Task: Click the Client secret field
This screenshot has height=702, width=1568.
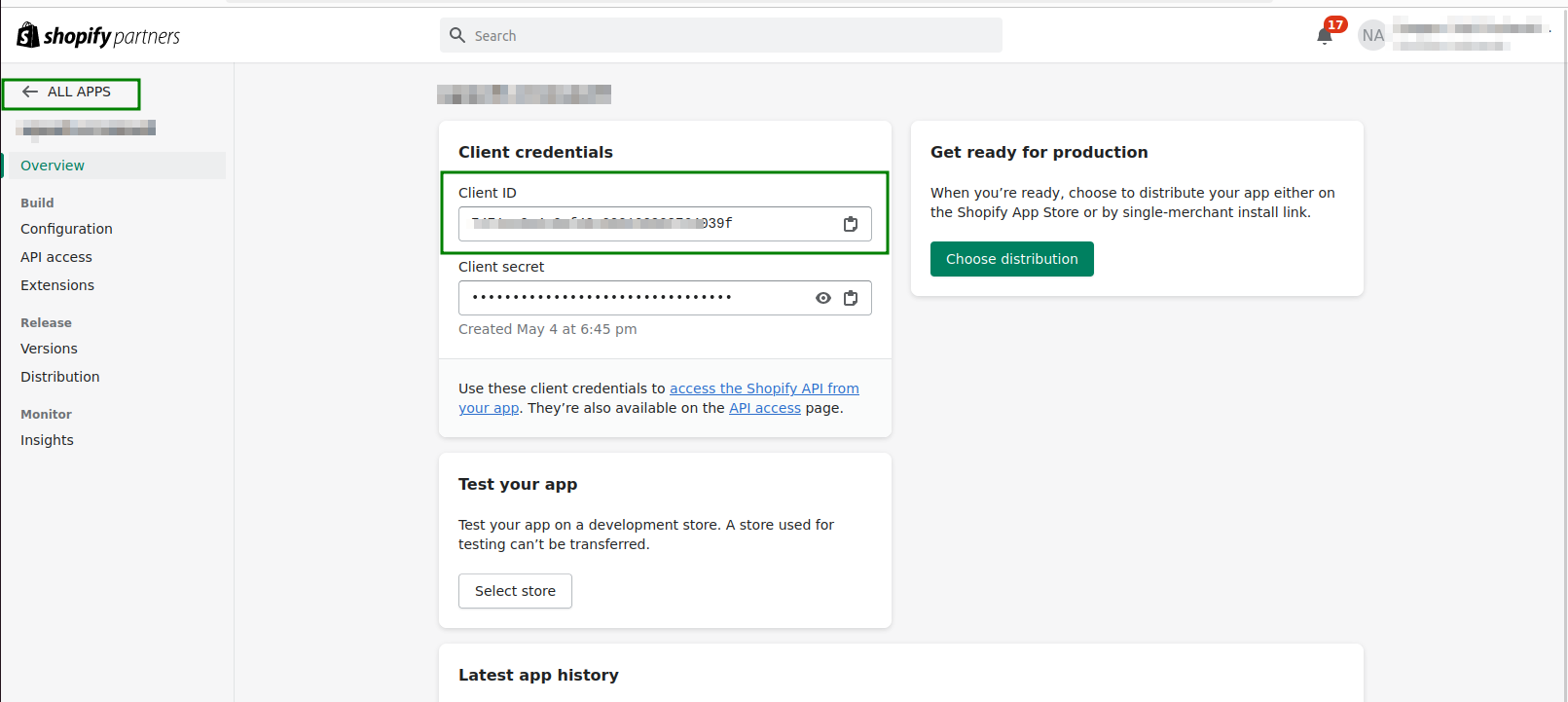Action: click(x=665, y=298)
